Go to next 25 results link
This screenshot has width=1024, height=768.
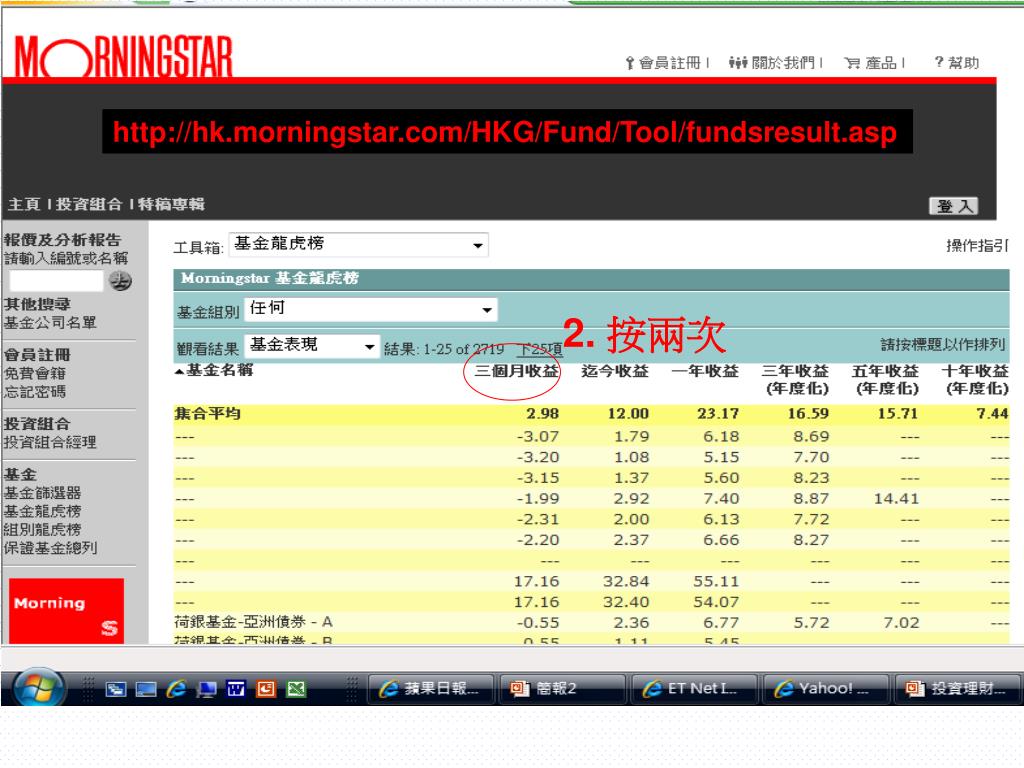coord(540,349)
